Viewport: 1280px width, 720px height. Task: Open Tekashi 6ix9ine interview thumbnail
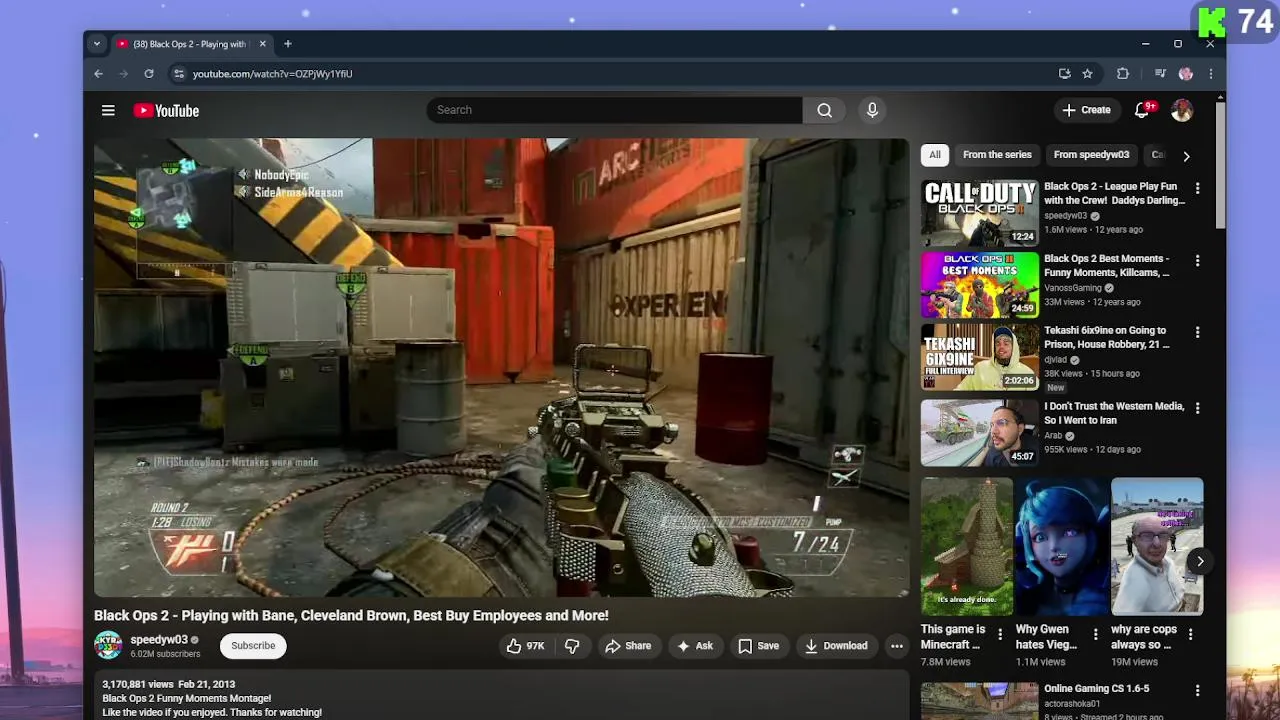tap(980, 357)
